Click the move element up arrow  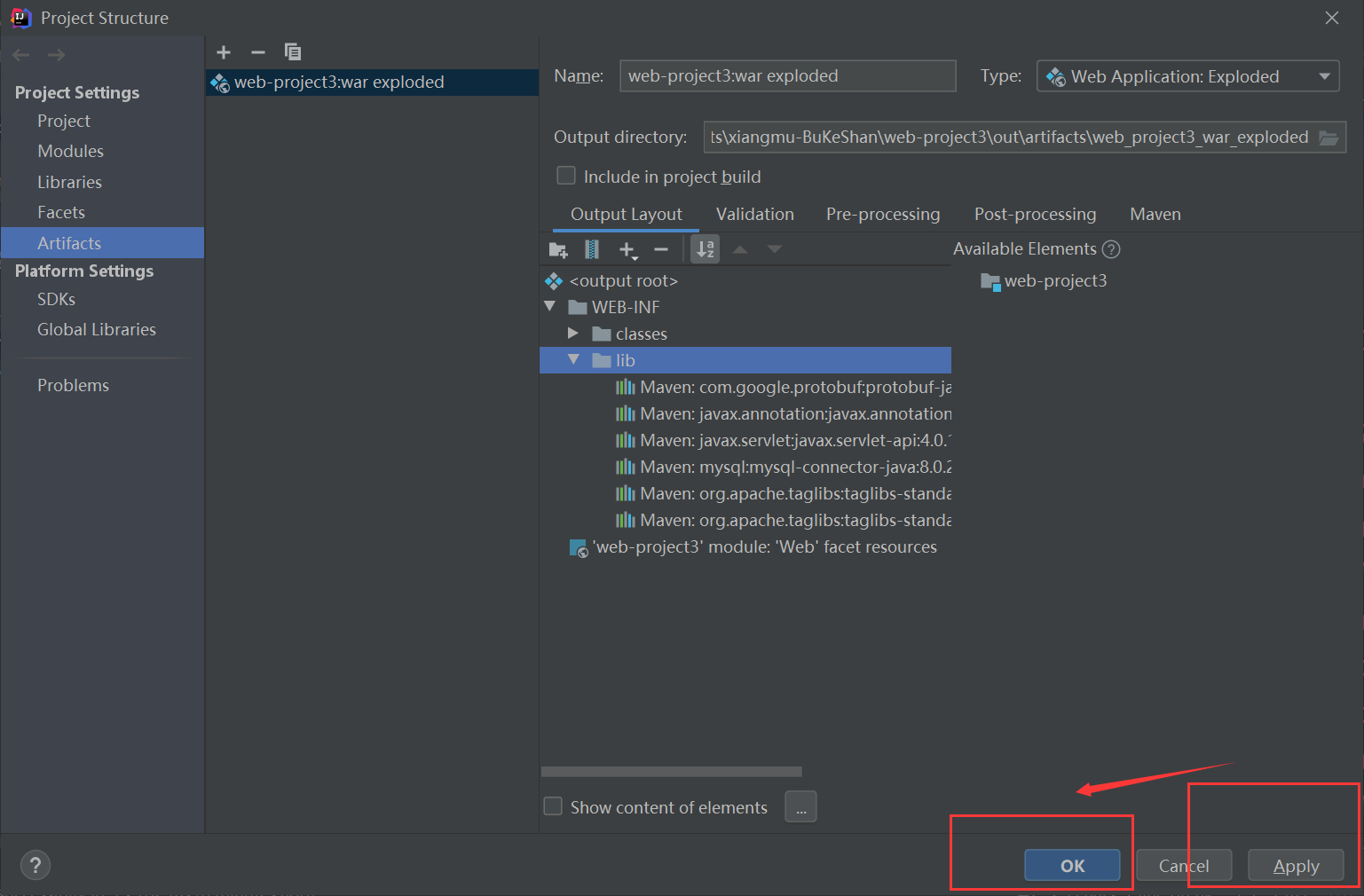(x=740, y=249)
